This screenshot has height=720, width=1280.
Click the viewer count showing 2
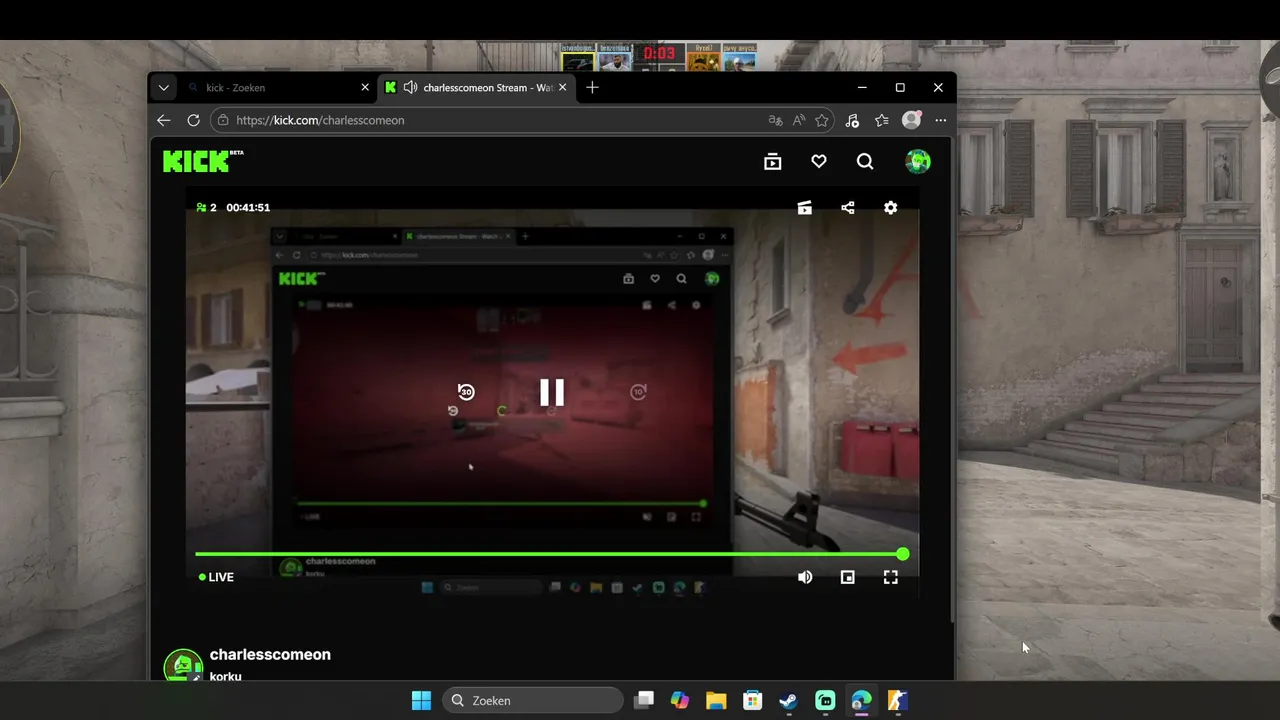207,208
